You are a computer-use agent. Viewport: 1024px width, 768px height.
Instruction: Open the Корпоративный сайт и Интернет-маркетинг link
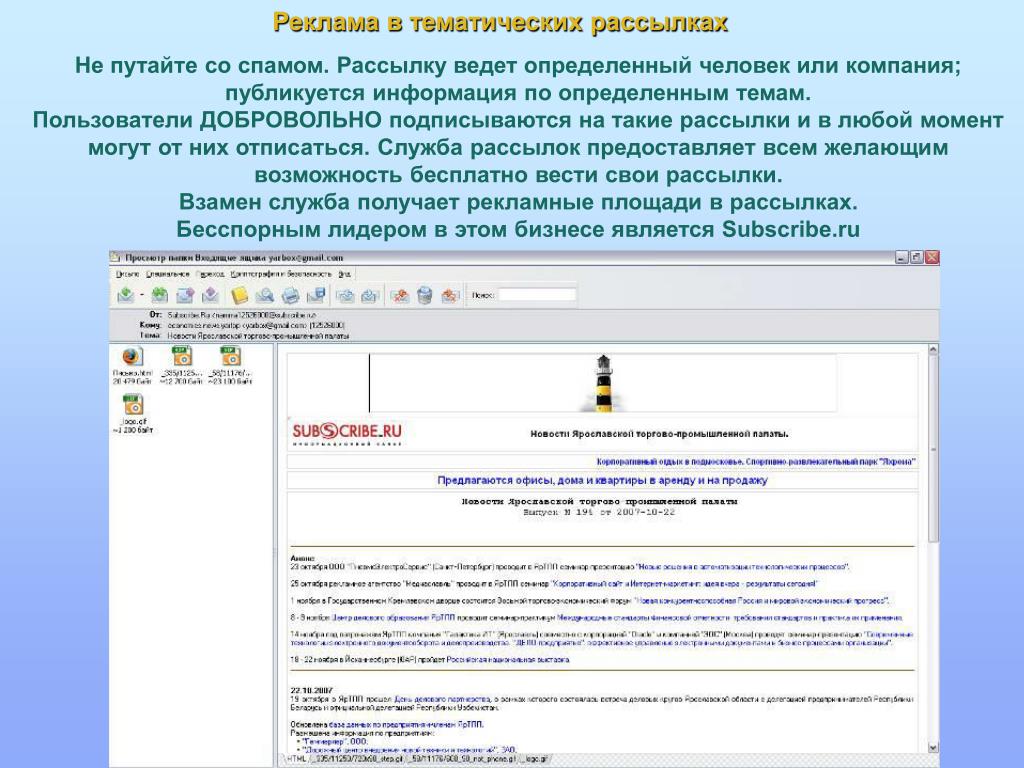coord(684,584)
